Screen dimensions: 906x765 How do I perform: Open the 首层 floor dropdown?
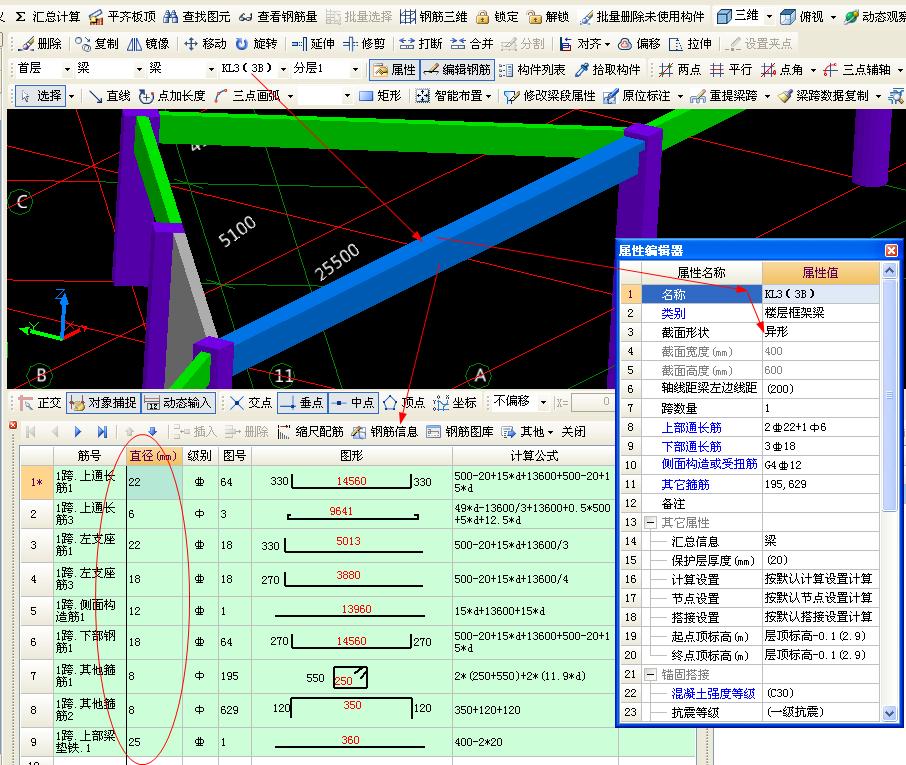pos(67,69)
